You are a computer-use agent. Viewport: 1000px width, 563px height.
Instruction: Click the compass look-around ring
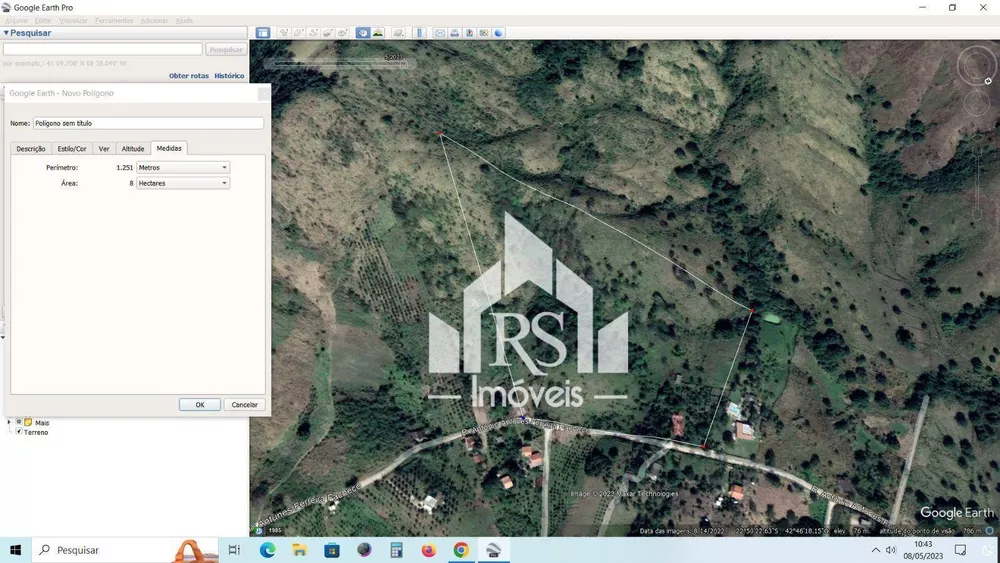pos(976,65)
